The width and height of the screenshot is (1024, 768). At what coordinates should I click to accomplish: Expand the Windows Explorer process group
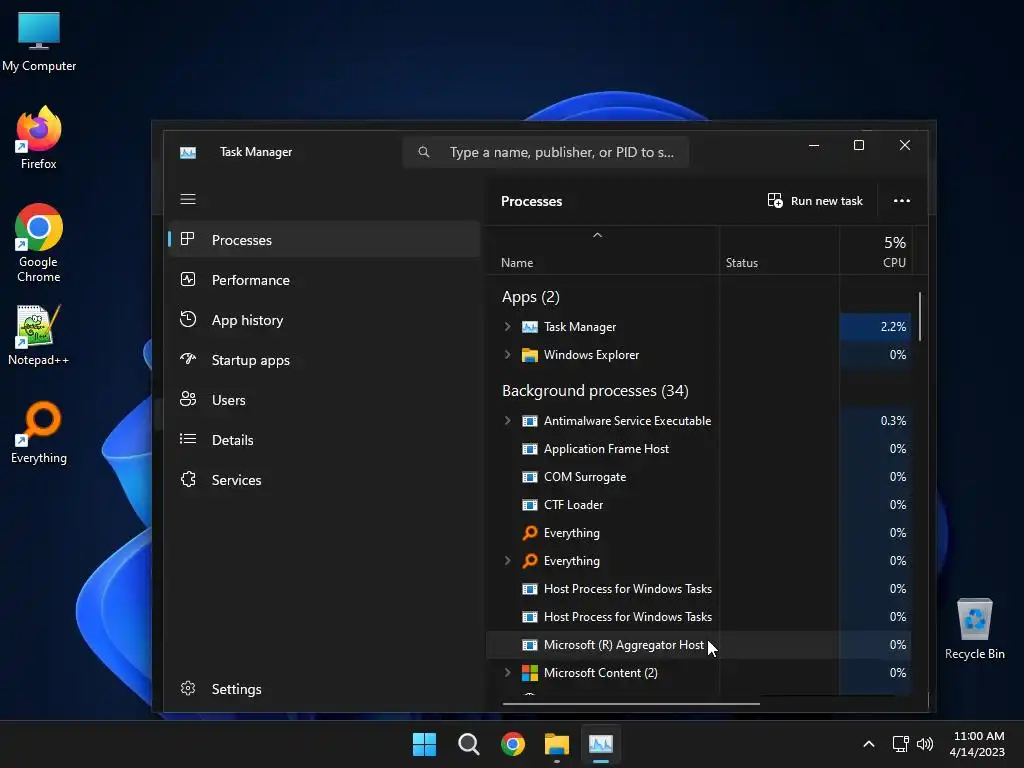tap(507, 355)
